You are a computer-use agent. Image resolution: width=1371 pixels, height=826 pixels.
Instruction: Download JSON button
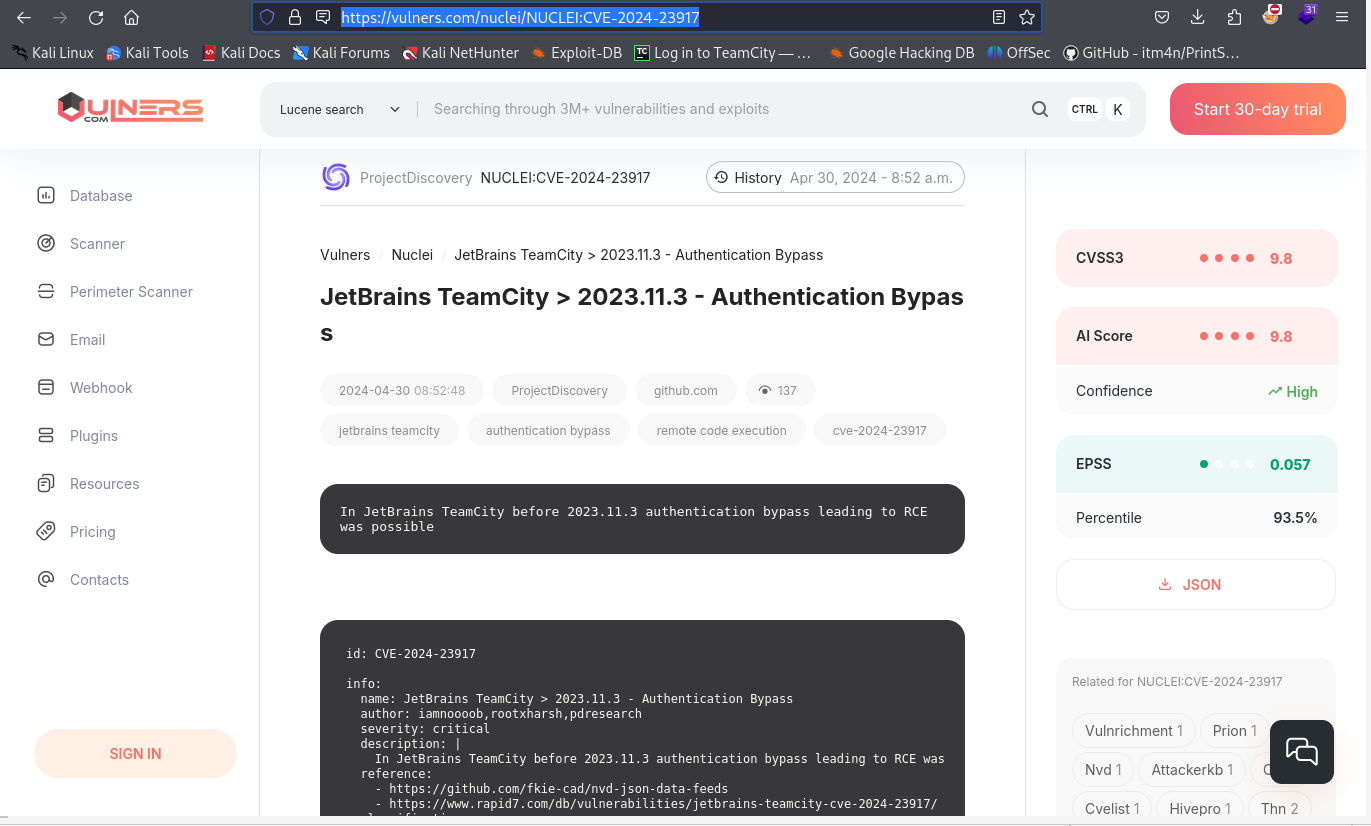click(x=1196, y=584)
